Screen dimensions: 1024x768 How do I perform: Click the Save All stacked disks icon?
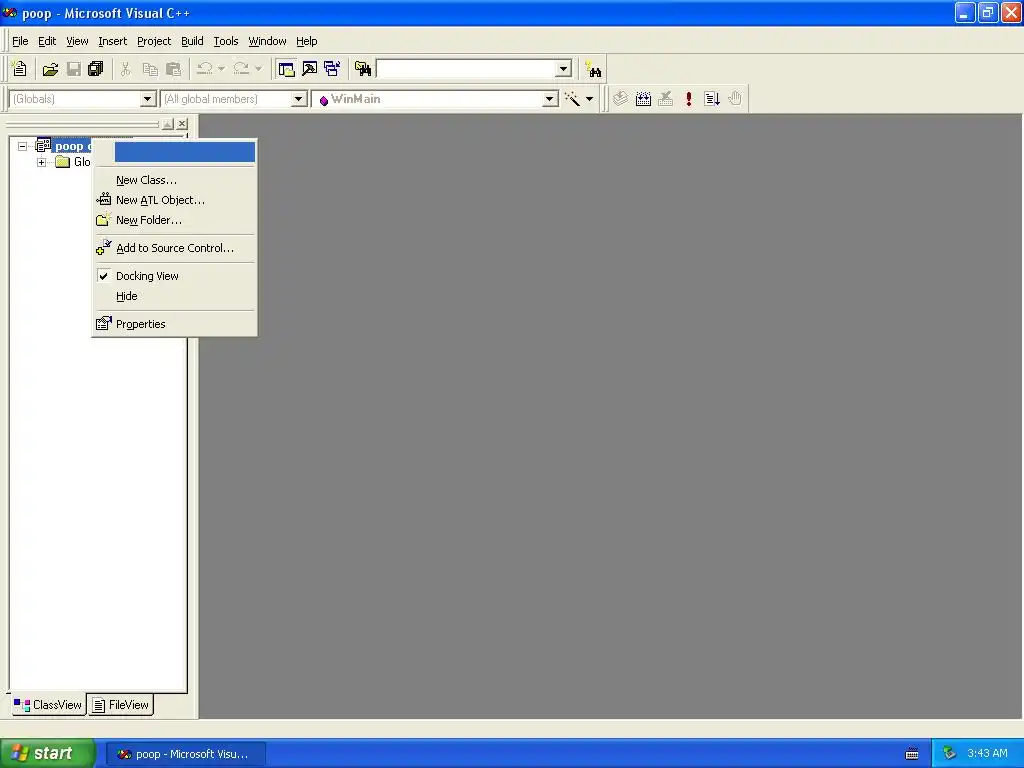(96, 69)
